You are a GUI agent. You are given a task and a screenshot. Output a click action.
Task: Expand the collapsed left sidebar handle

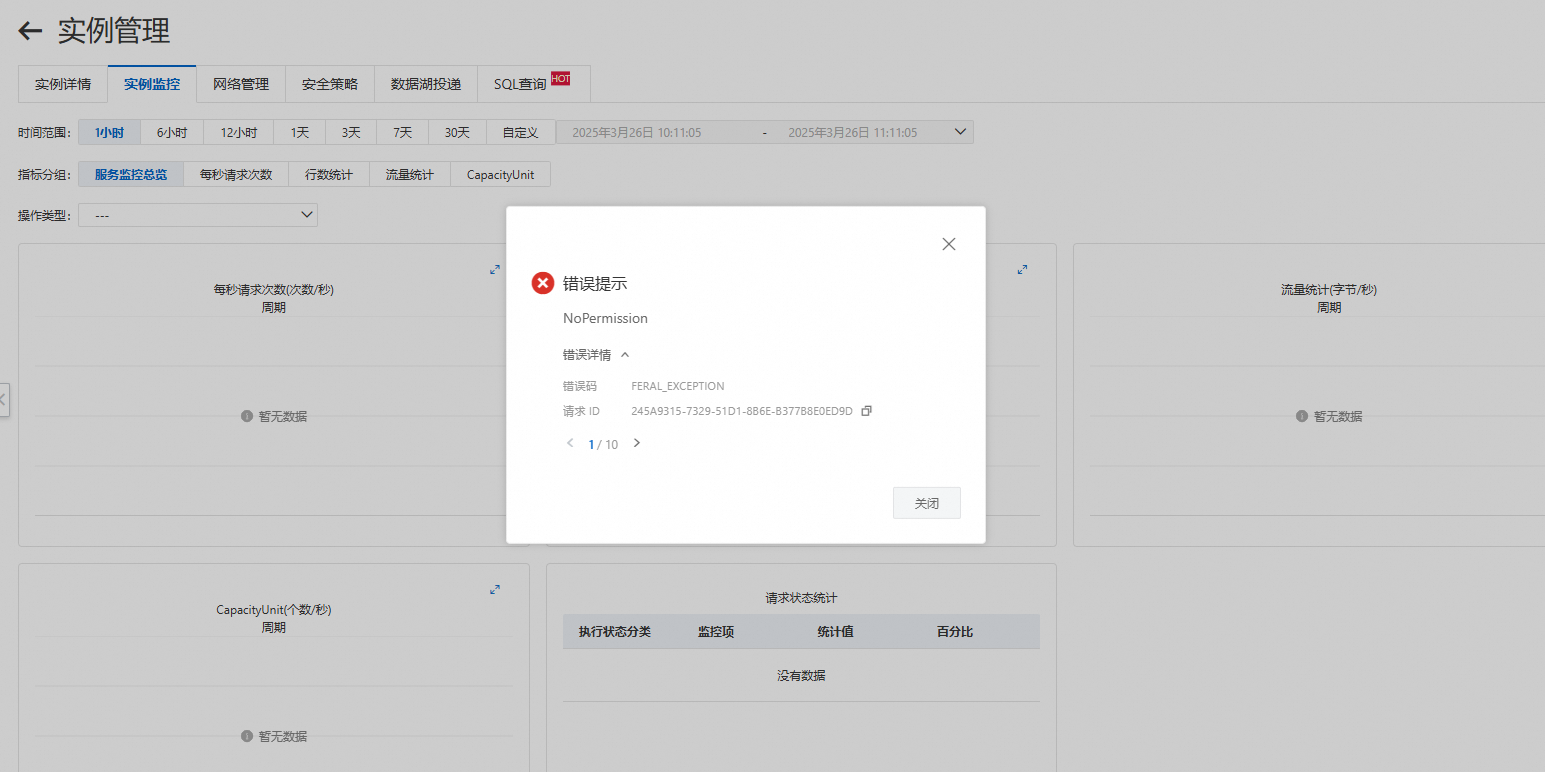[4, 399]
